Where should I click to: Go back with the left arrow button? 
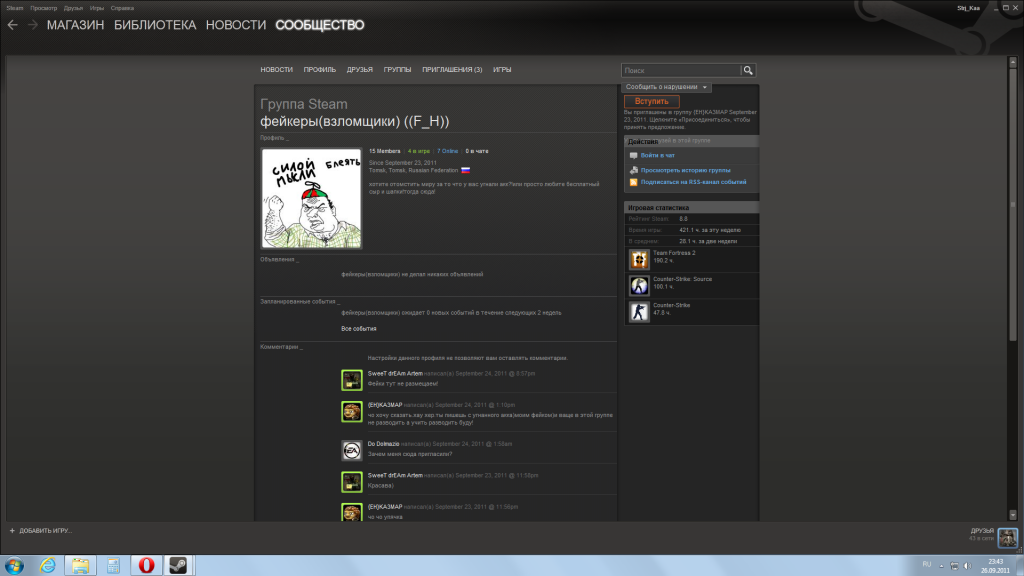coord(12,25)
